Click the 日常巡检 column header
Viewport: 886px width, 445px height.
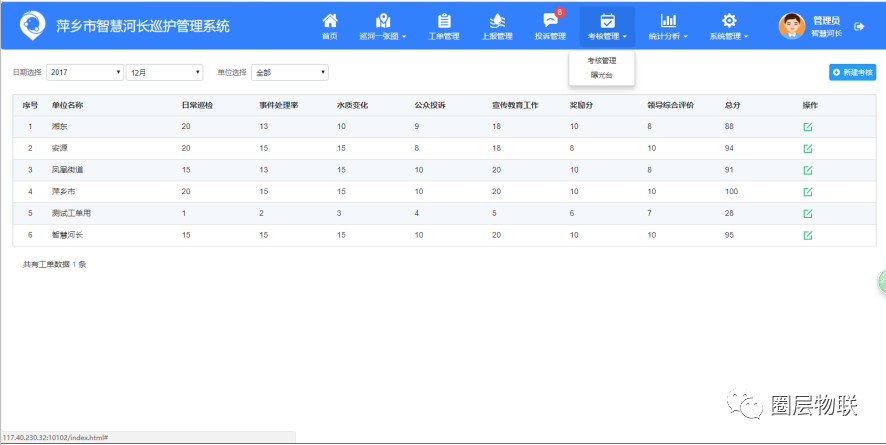point(197,105)
